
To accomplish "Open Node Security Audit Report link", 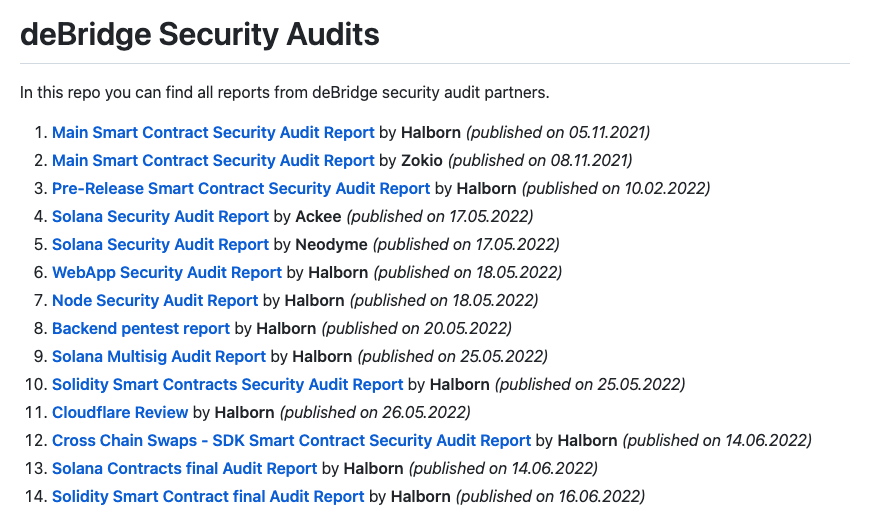I will click(155, 300).
